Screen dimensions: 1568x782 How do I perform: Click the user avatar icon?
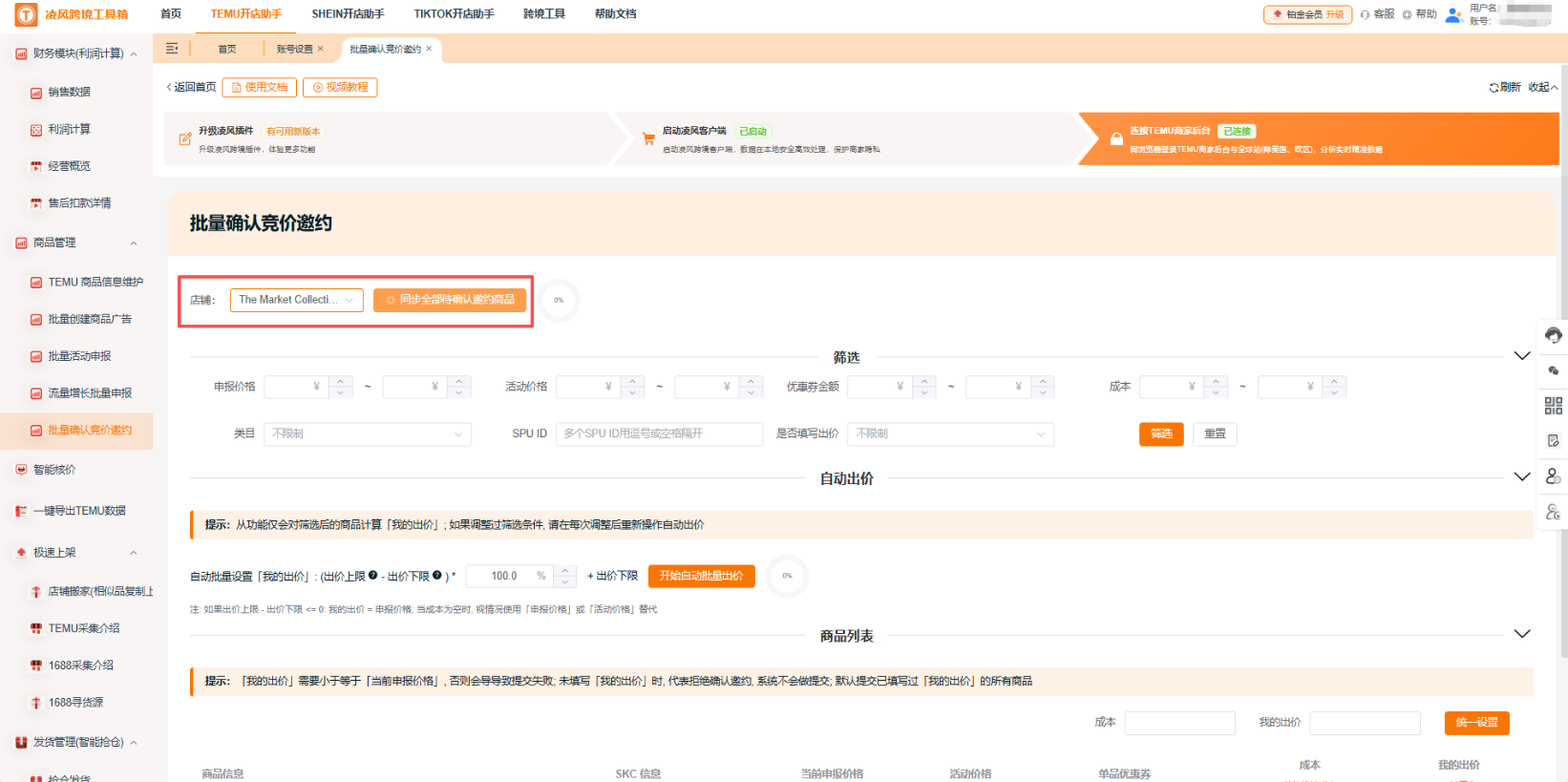coord(1454,14)
